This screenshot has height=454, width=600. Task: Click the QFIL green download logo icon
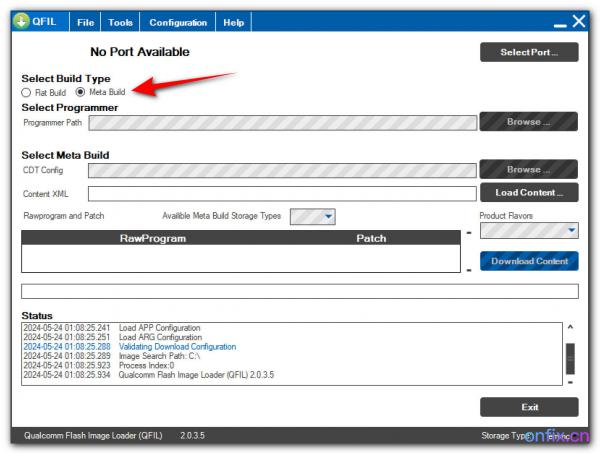point(21,21)
